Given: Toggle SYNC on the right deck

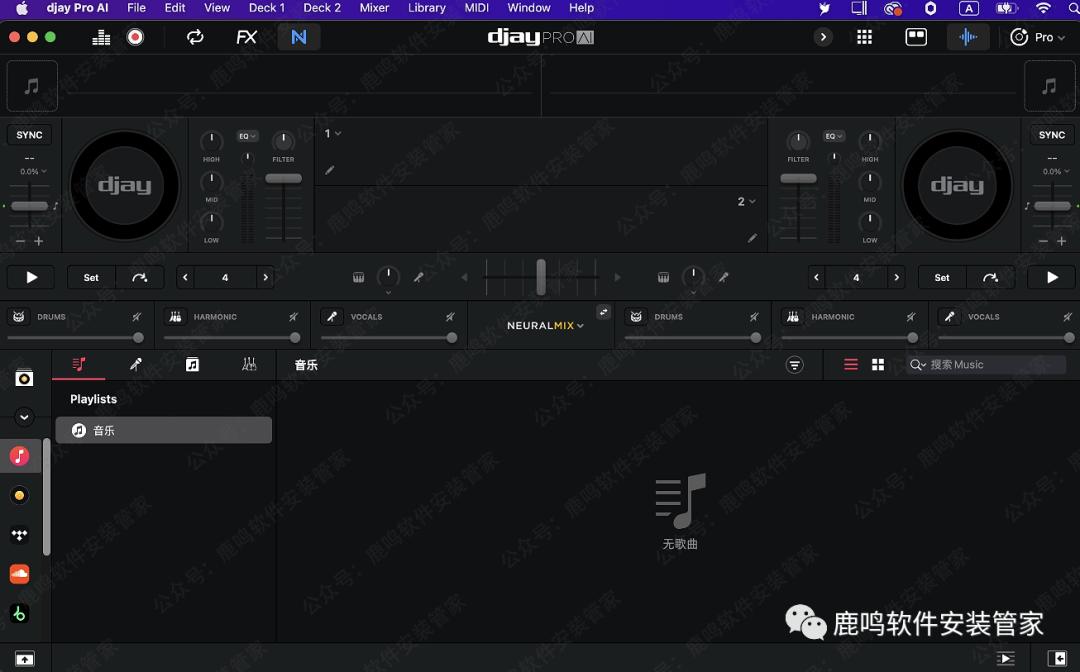Looking at the screenshot, I should [1052, 135].
